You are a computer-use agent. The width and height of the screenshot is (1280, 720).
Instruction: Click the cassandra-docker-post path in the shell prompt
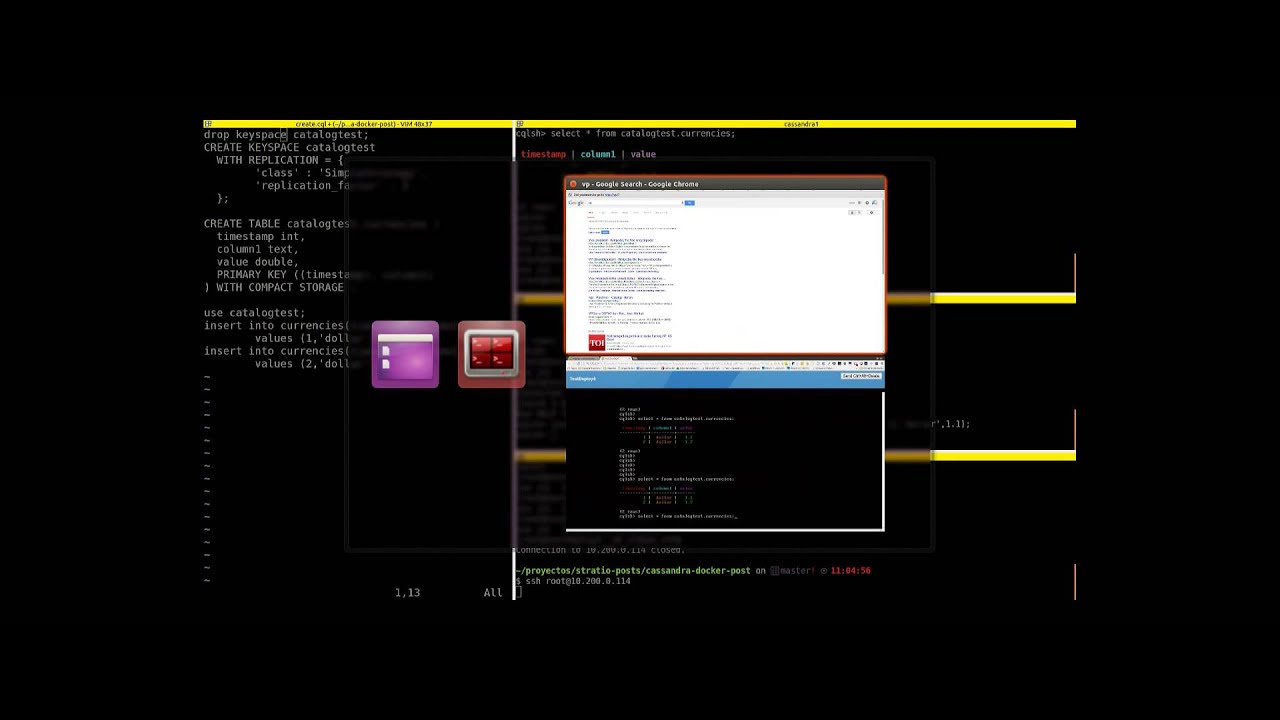pos(633,570)
